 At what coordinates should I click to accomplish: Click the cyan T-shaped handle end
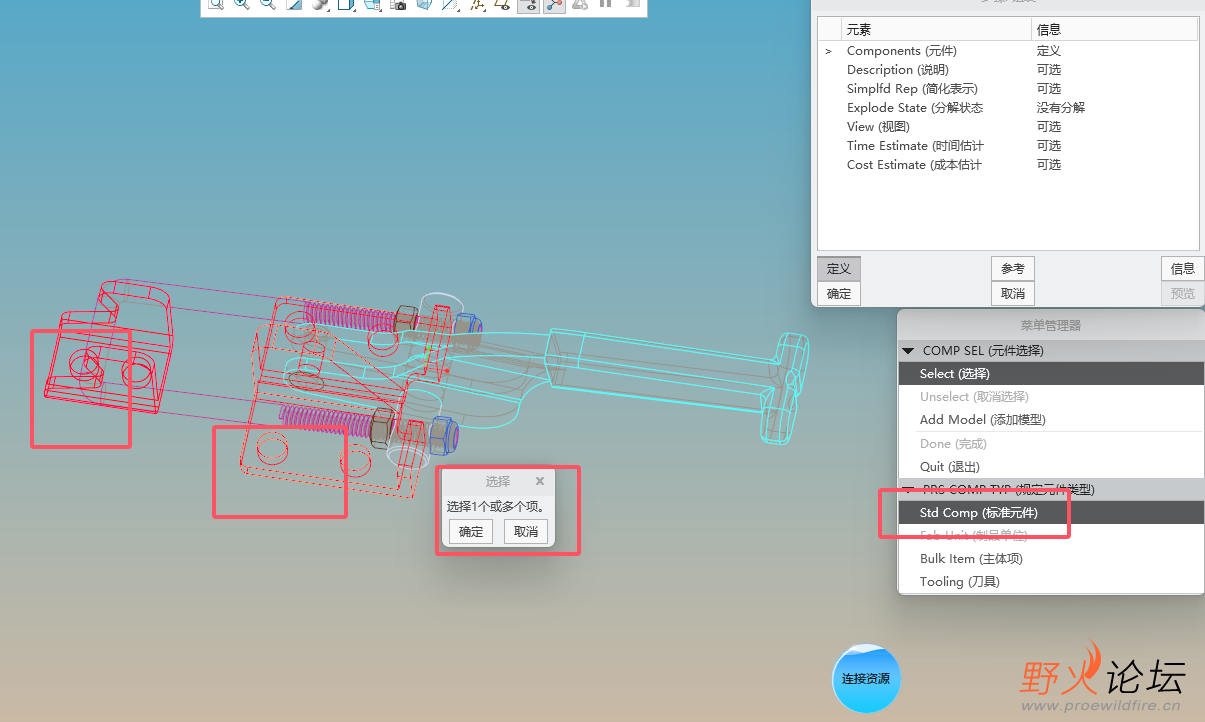[x=785, y=388]
